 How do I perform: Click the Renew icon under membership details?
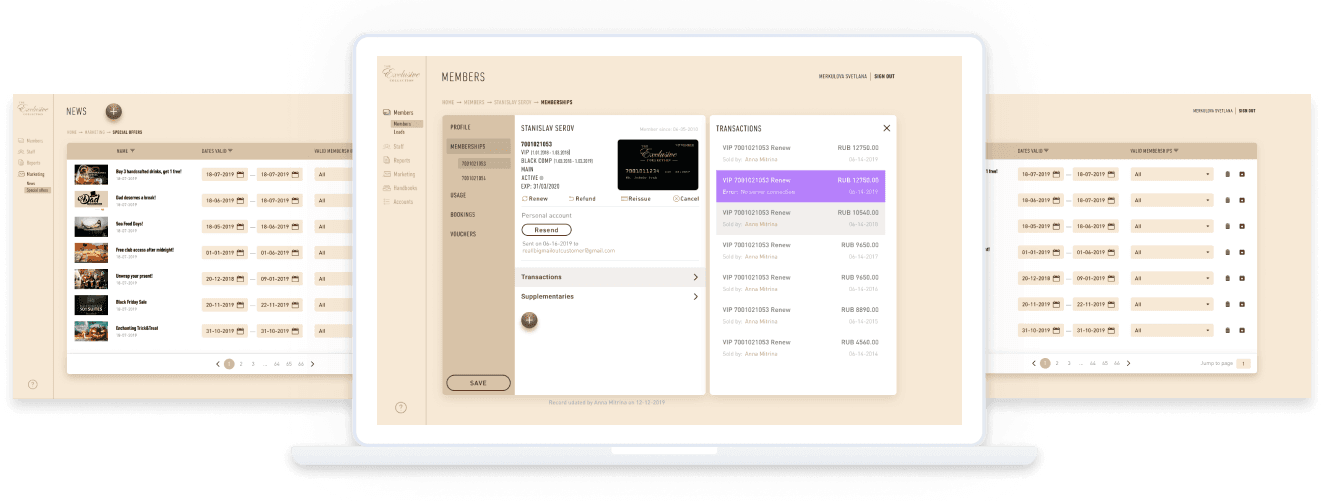pyautogui.click(x=524, y=199)
